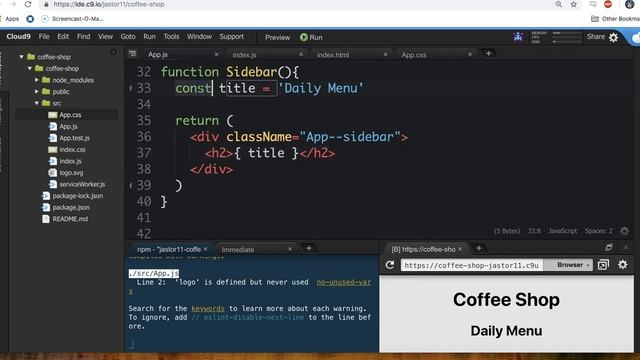The image size is (640, 360).
Task: Collapse the root coffee-shop folder
Action: tap(21, 57)
